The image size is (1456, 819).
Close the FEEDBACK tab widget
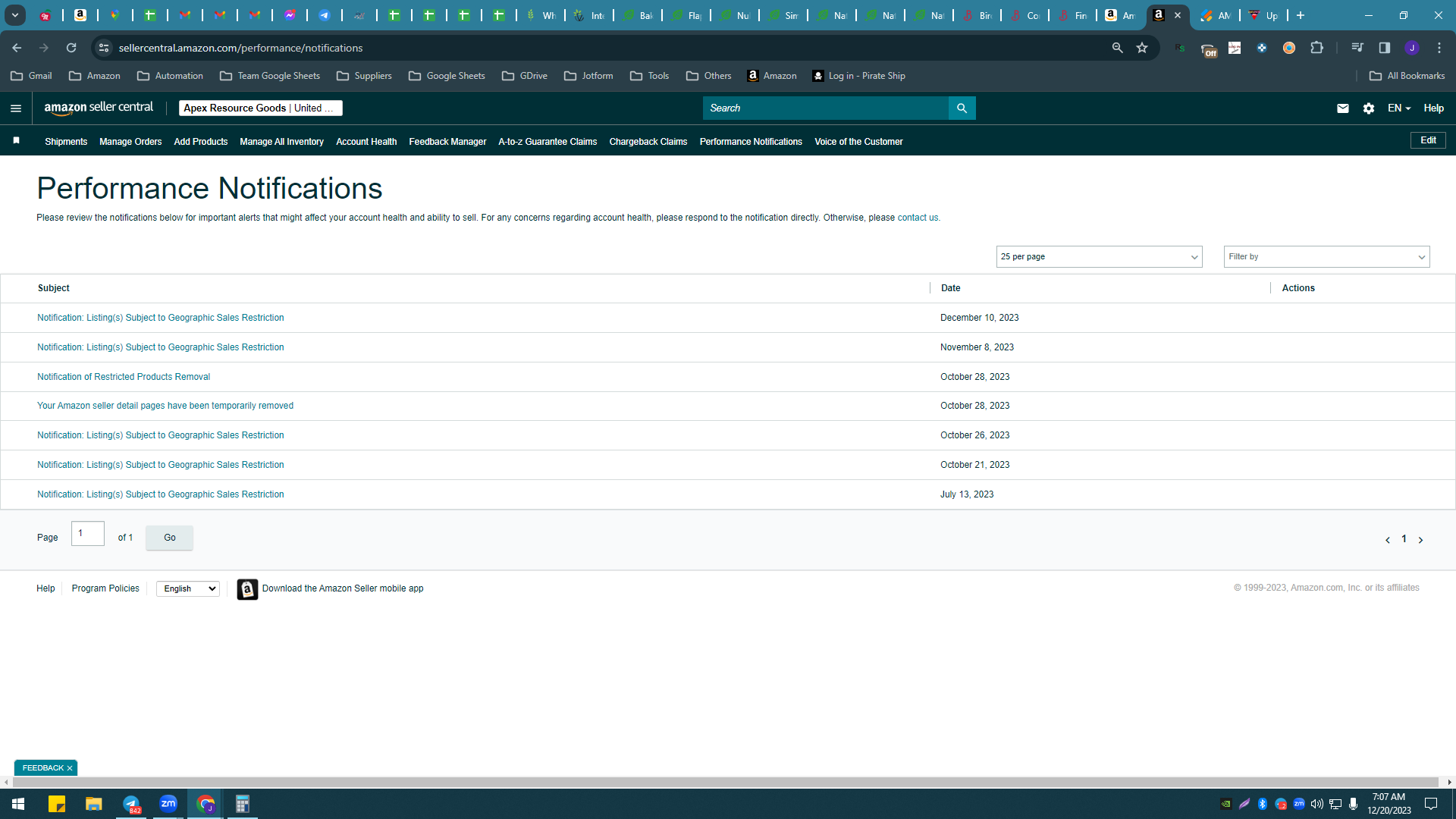pos(70,768)
